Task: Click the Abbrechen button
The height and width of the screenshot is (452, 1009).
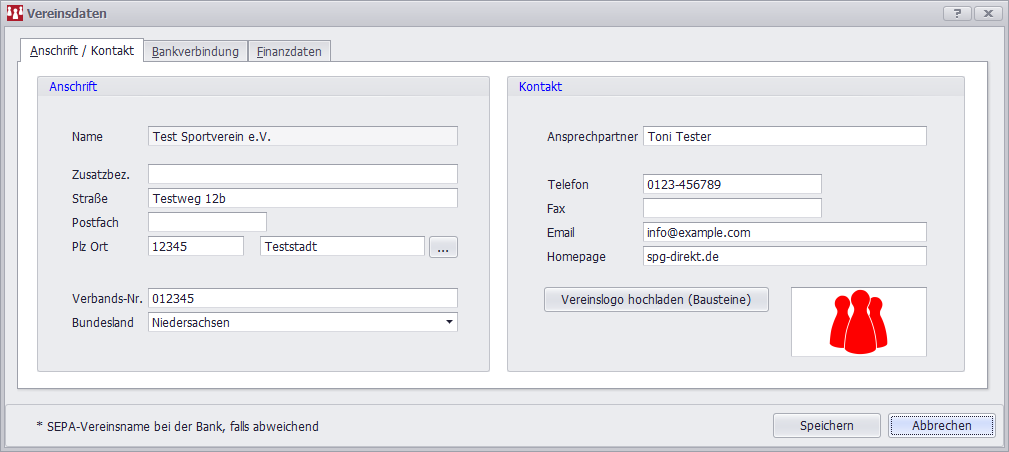Action: click(x=941, y=425)
